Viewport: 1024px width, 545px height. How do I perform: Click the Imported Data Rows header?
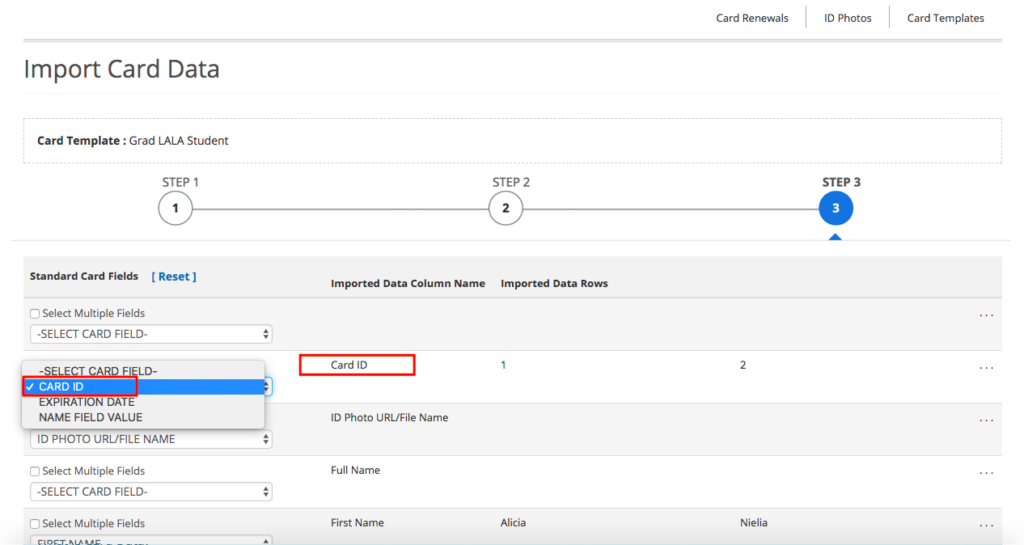click(x=554, y=283)
